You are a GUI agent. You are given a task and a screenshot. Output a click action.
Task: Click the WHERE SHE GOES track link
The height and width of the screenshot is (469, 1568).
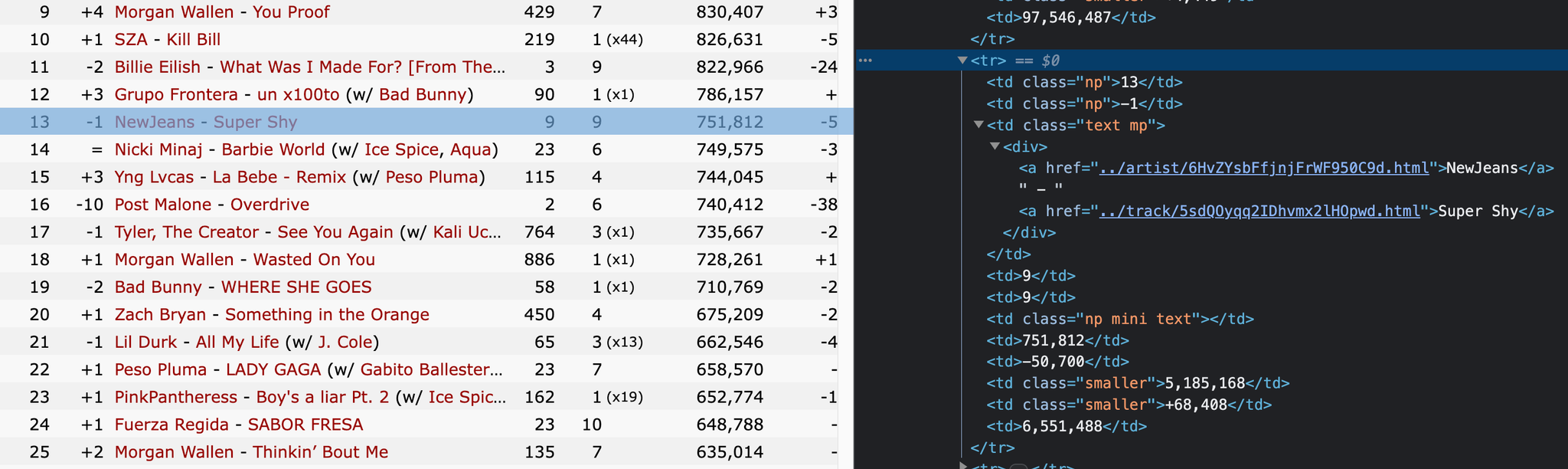tap(296, 287)
